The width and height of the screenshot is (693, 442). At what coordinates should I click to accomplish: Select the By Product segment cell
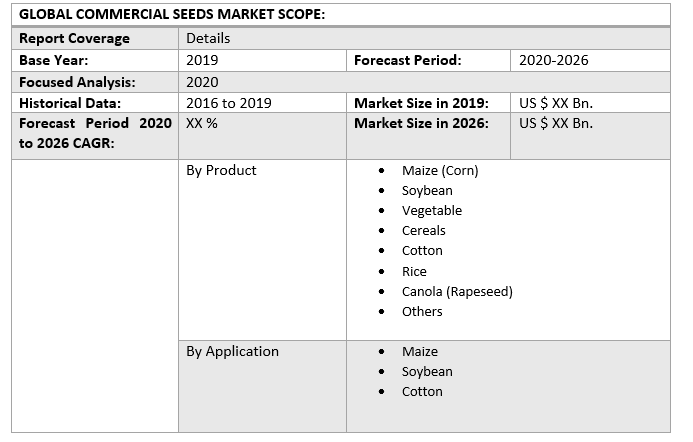pos(221,170)
